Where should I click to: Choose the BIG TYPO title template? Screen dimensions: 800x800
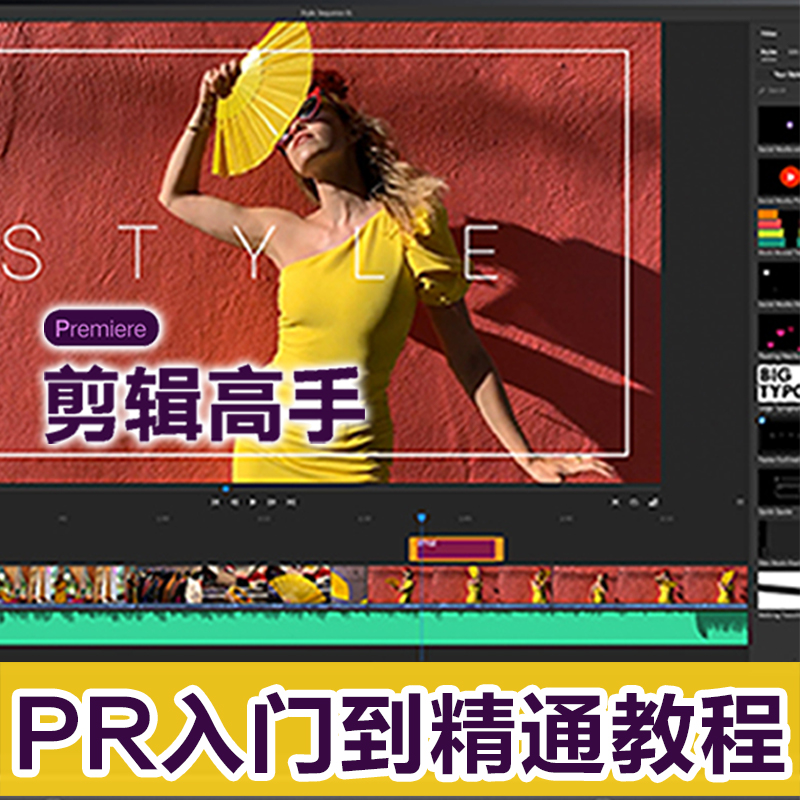click(x=779, y=384)
